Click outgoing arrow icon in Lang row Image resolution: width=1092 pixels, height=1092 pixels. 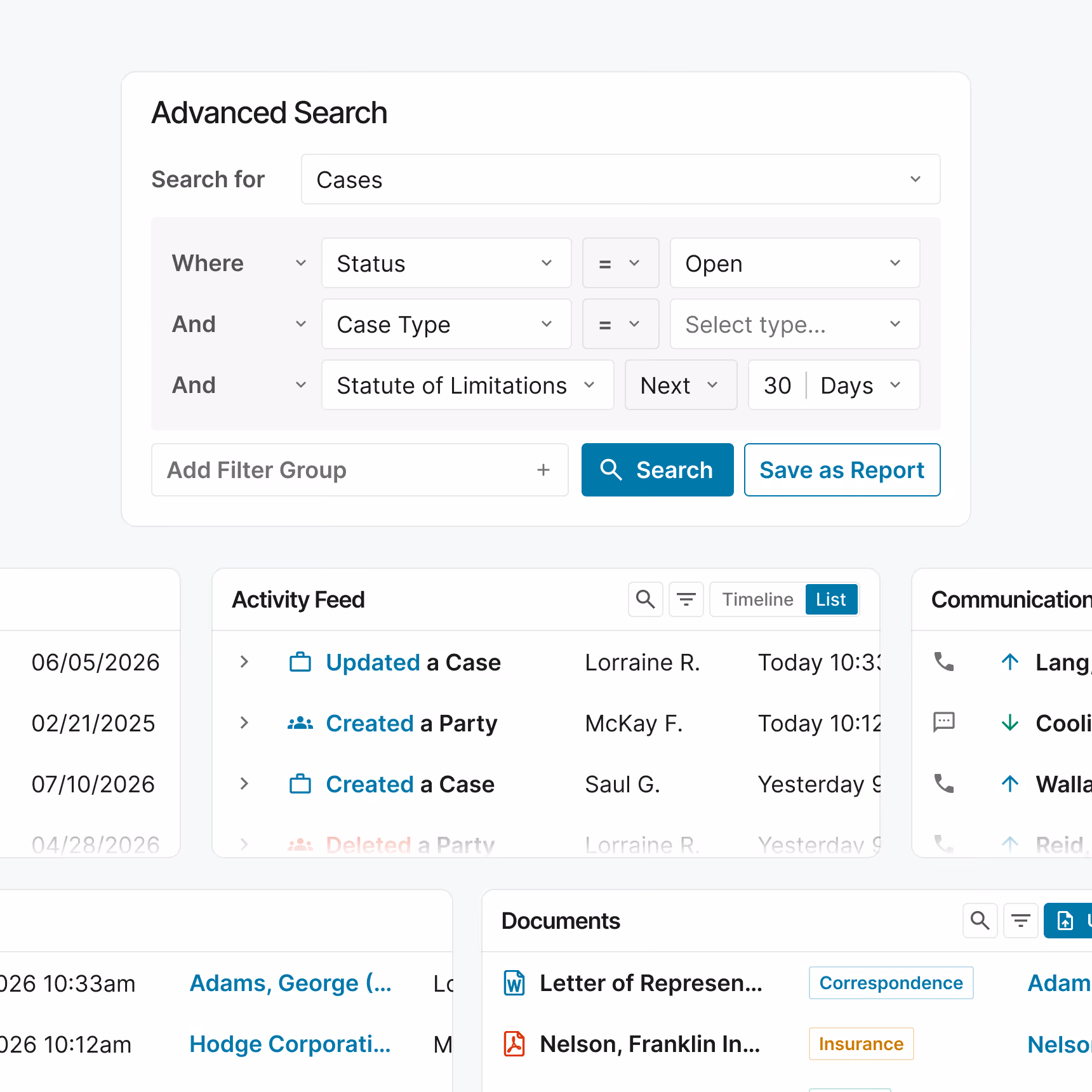[x=1010, y=662]
